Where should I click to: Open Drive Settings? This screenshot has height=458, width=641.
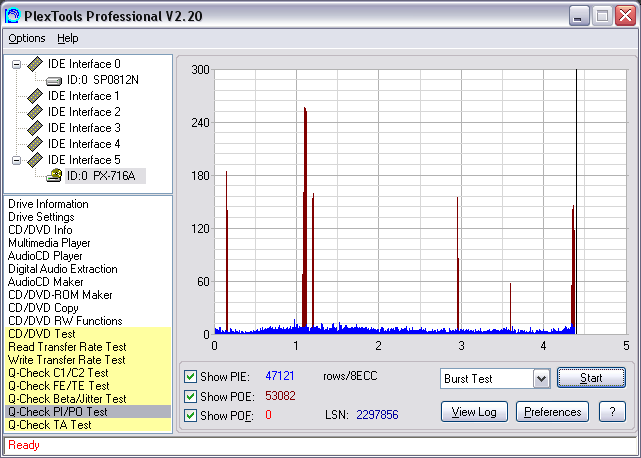(x=41, y=217)
